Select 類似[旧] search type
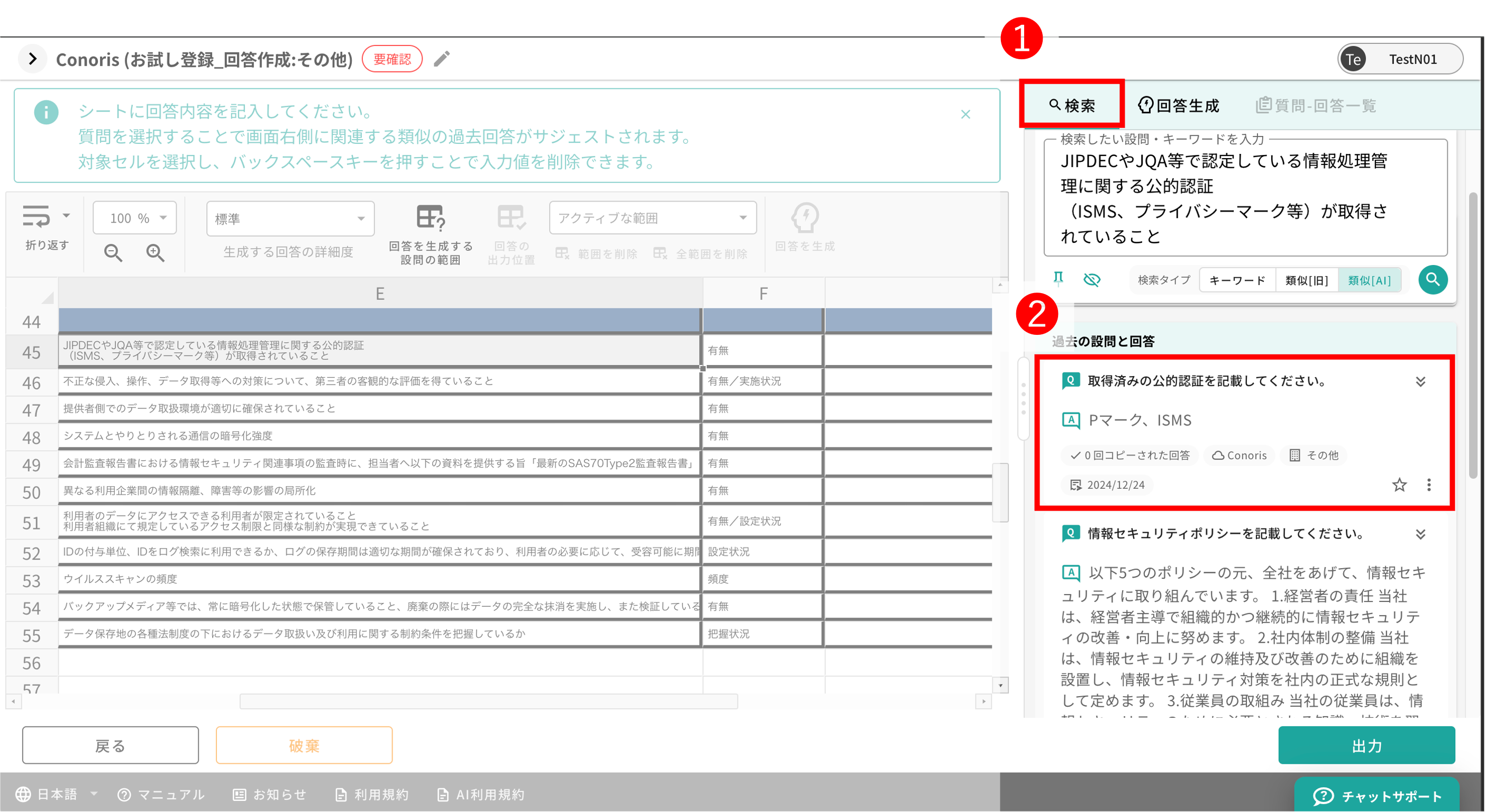The height and width of the screenshot is (812, 1486). [x=1307, y=280]
